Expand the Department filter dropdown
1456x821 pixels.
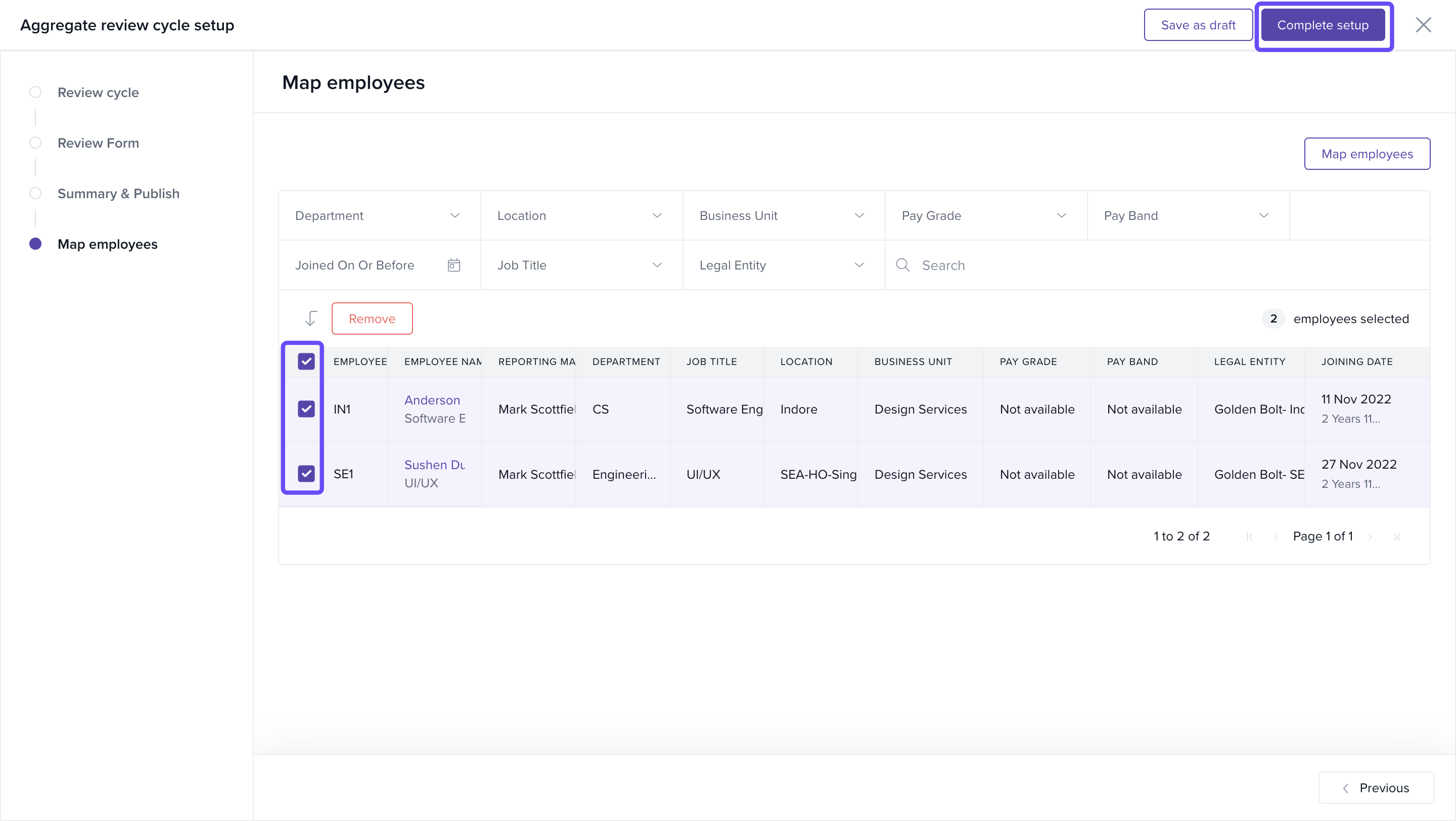tap(379, 216)
